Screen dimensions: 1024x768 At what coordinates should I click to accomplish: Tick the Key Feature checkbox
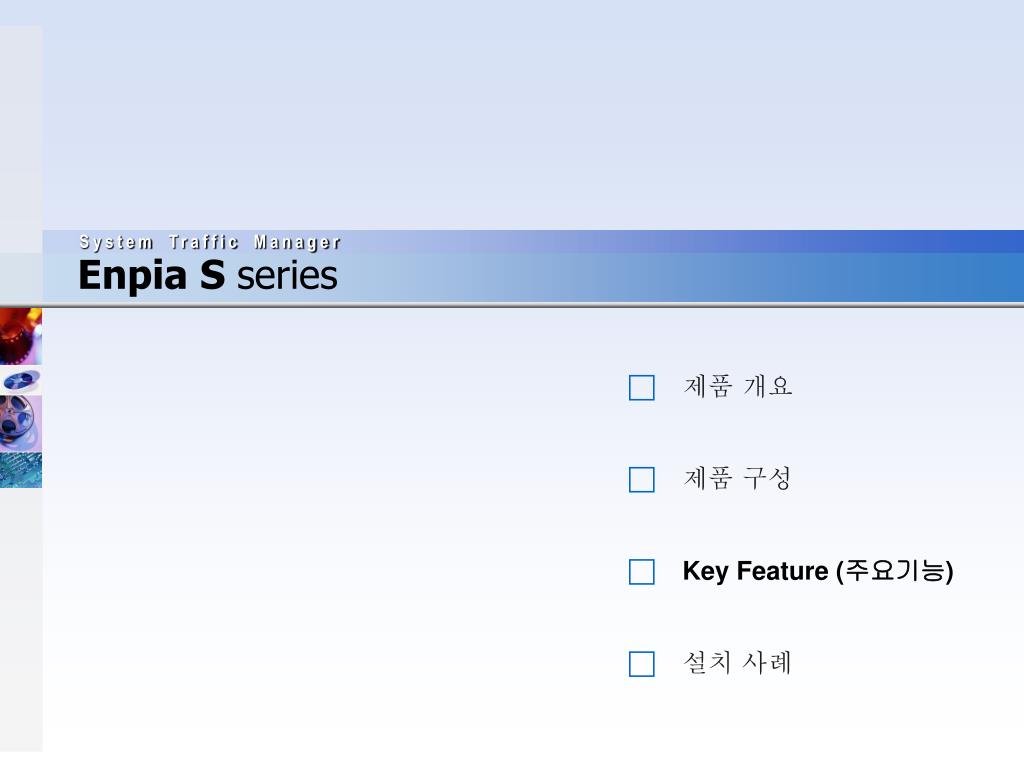(x=641, y=571)
